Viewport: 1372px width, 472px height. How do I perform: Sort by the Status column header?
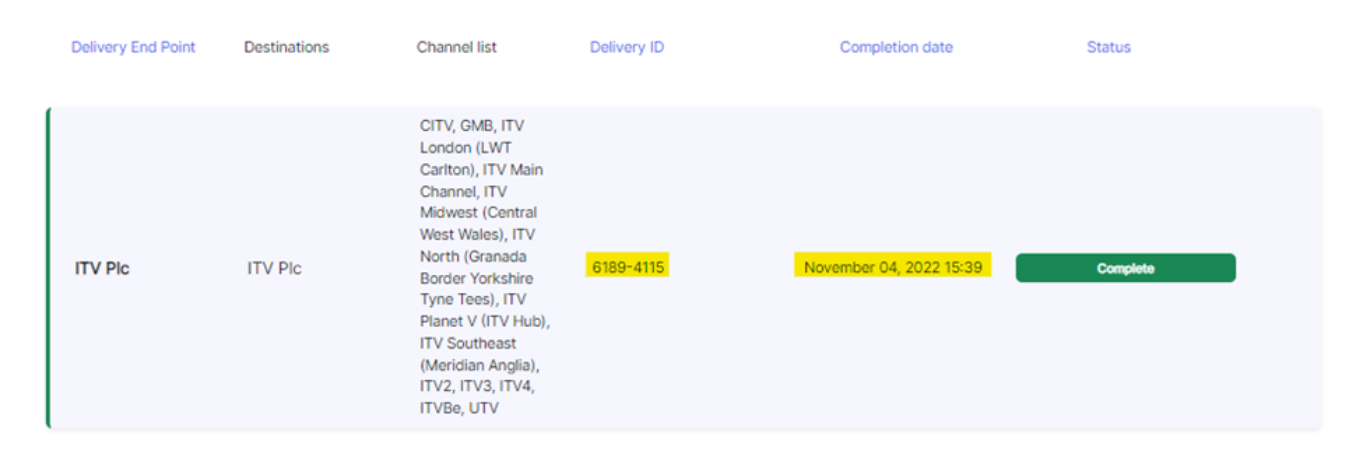[x=1109, y=47]
